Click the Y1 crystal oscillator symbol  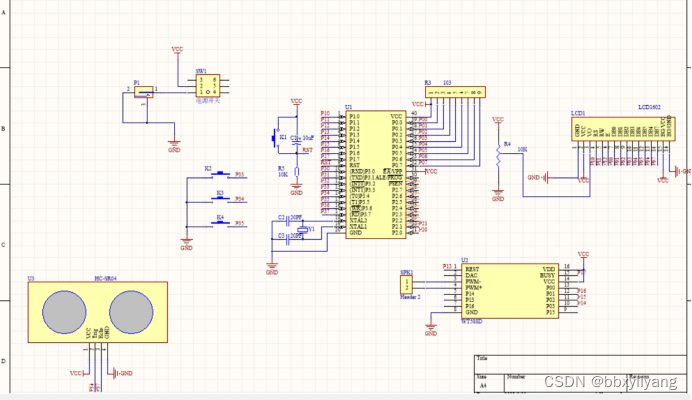point(303,230)
